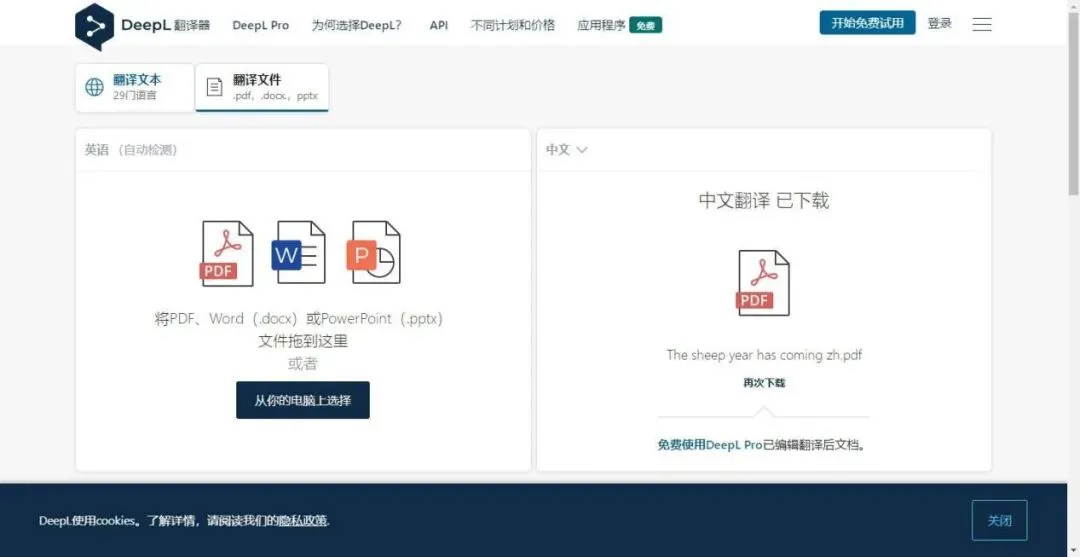Click the DeepL logo icon
Viewport: 1080px width, 557px height.
pos(94,26)
